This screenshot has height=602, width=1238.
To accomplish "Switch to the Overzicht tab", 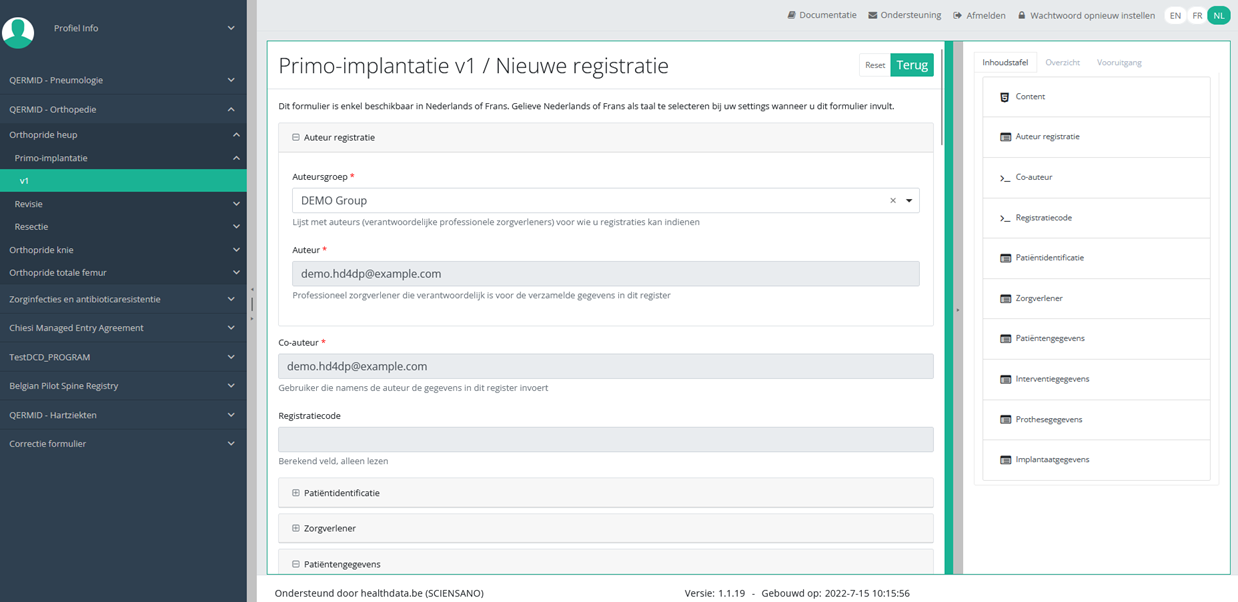I will click(1062, 62).
